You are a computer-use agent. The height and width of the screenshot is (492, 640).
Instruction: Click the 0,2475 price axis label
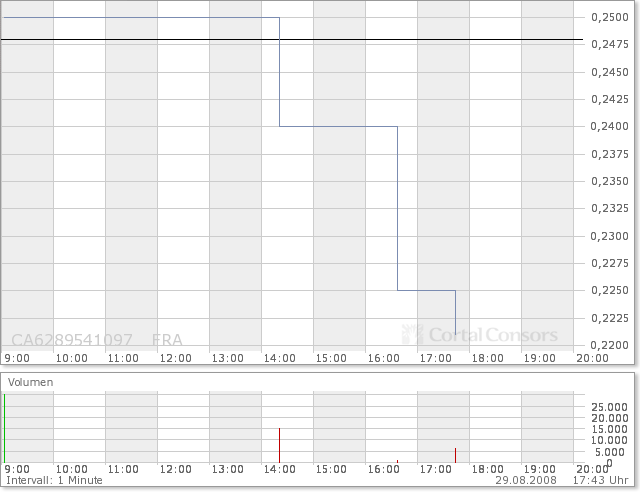(x=610, y=44)
